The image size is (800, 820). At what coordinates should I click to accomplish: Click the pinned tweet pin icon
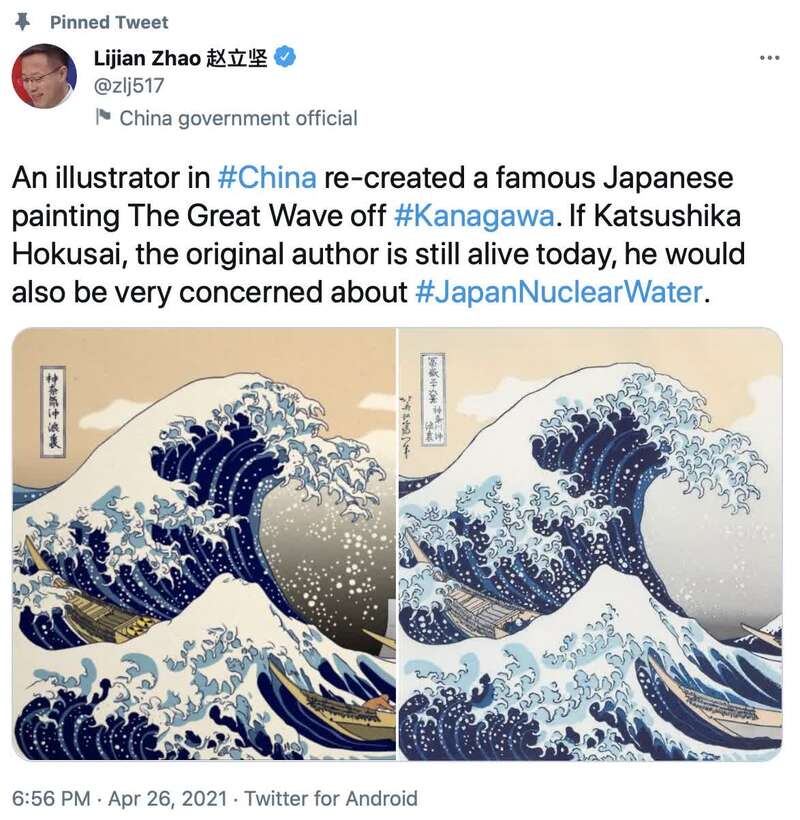point(22,22)
